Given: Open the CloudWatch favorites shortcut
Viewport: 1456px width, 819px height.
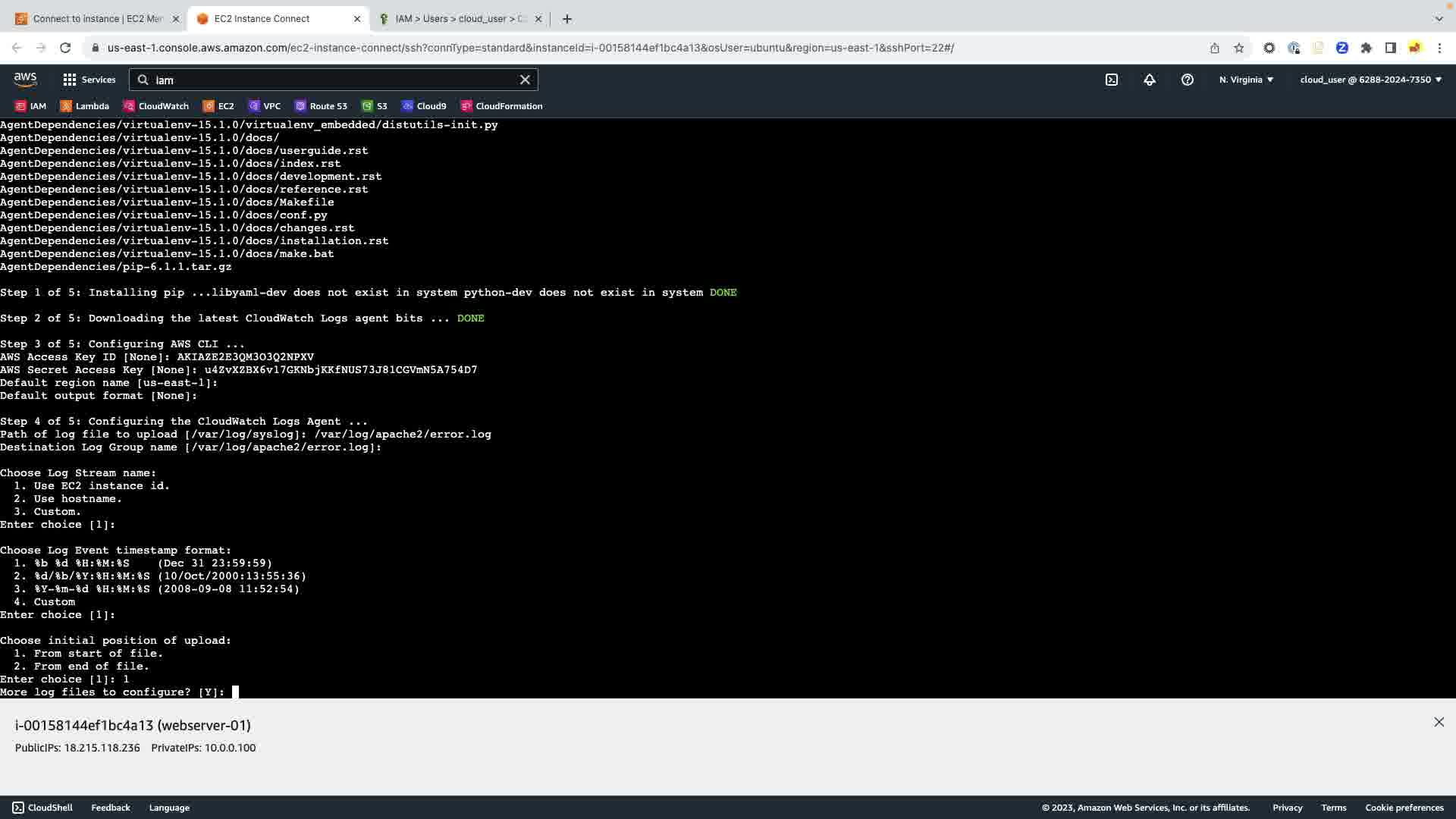Looking at the screenshot, I should (156, 106).
